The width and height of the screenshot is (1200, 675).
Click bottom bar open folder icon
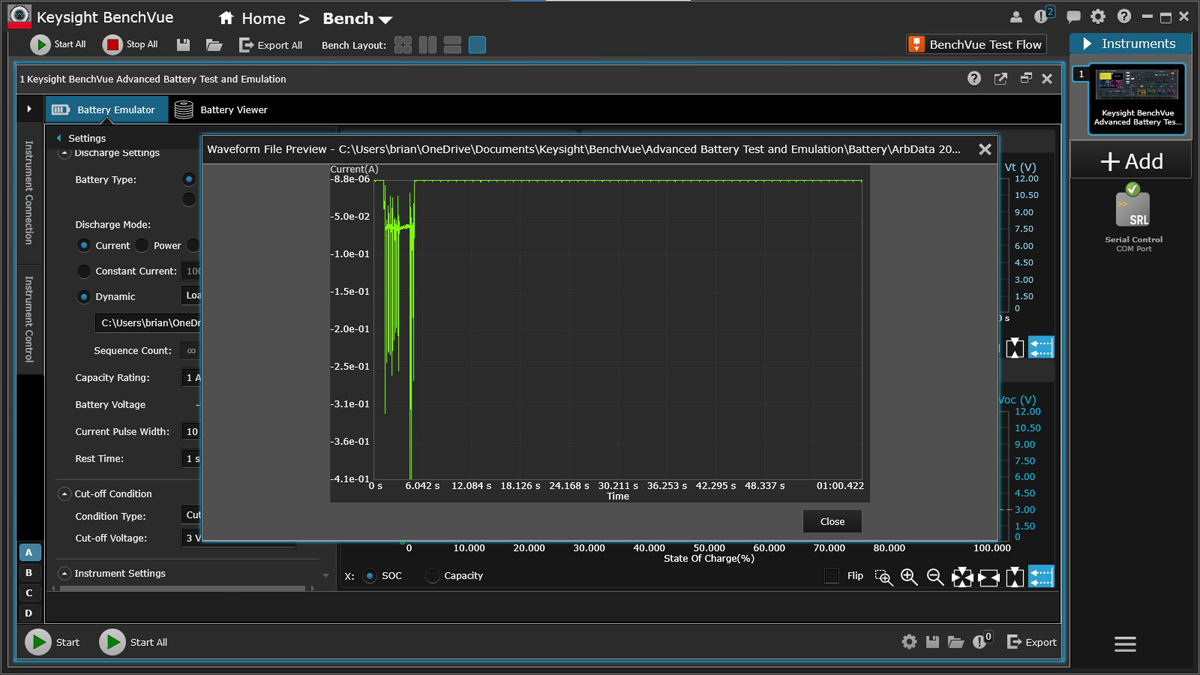[x=956, y=642]
